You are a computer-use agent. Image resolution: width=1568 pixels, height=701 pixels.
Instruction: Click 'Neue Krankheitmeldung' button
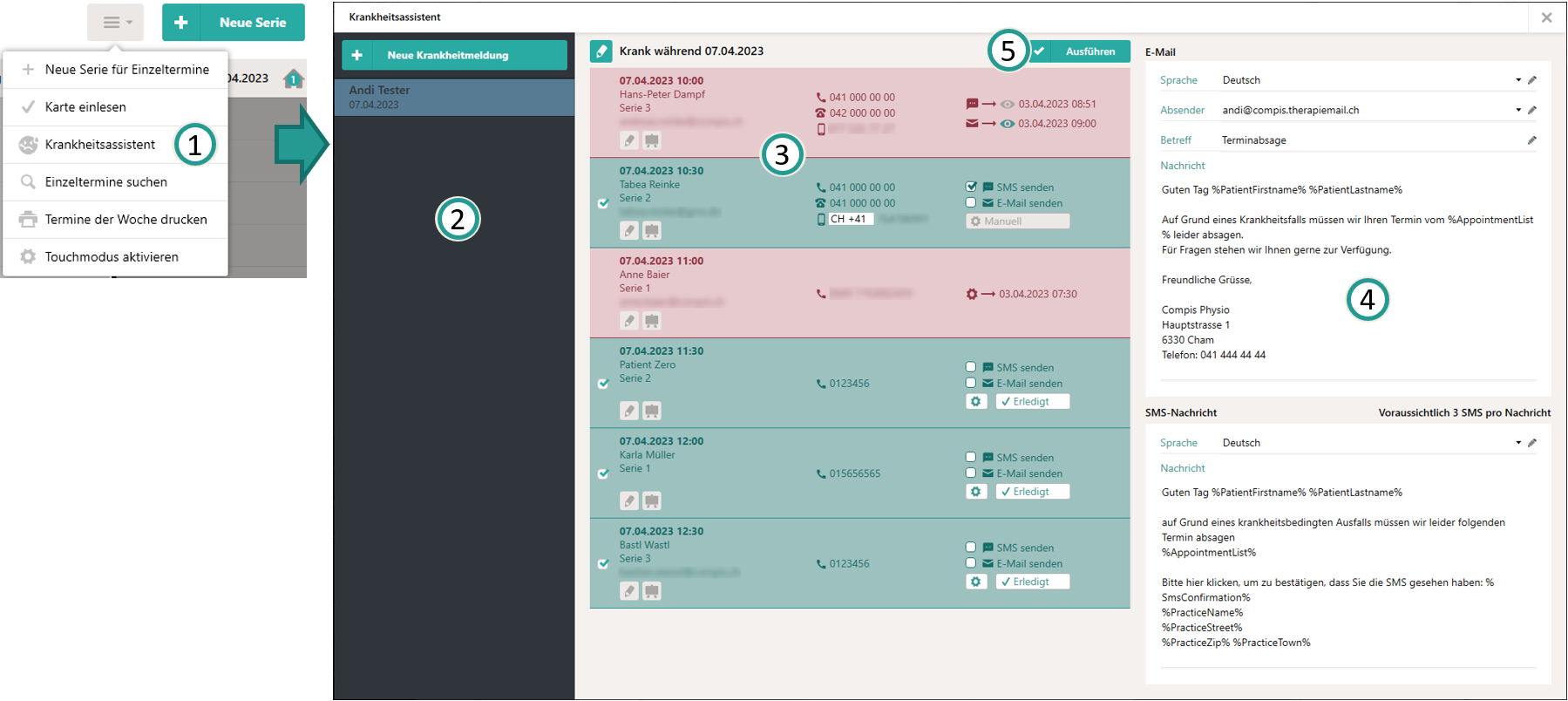coord(454,55)
